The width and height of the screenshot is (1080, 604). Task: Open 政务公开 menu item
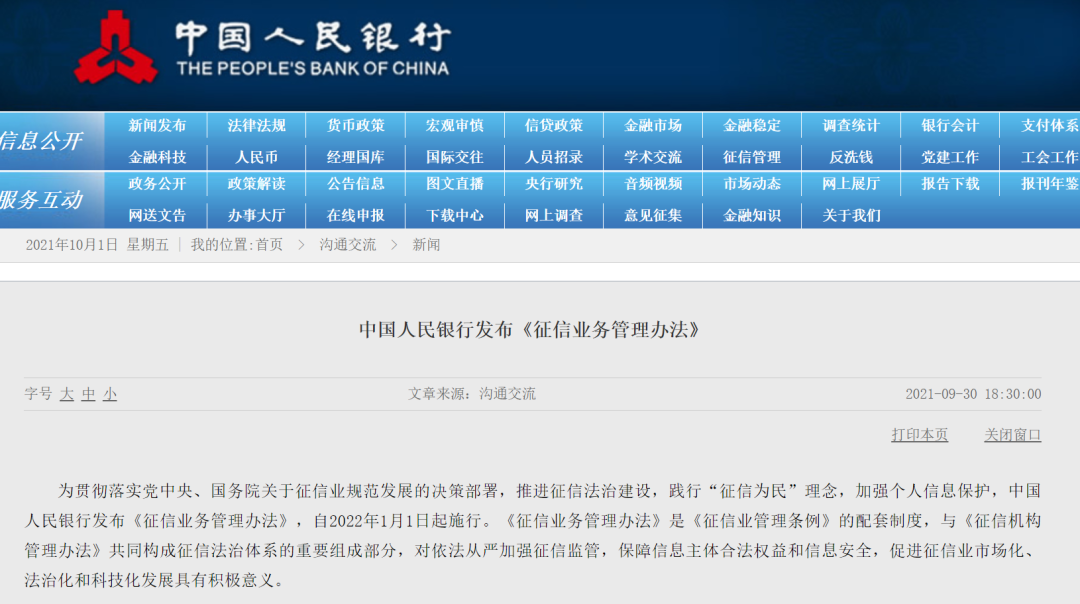pyautogui.click(x=157, y=184)
